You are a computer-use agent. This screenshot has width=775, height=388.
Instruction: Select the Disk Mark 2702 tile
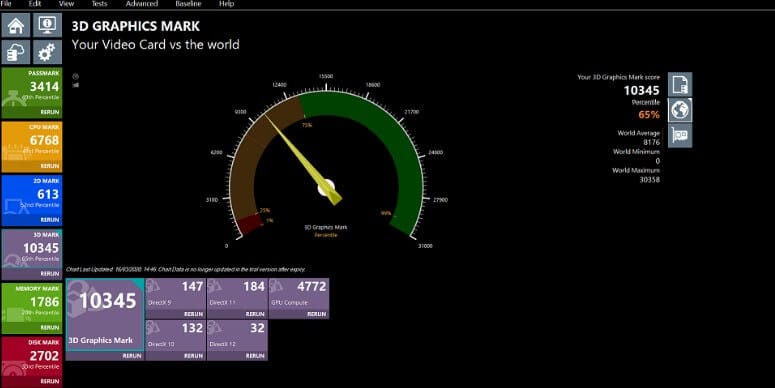[32, 362]
